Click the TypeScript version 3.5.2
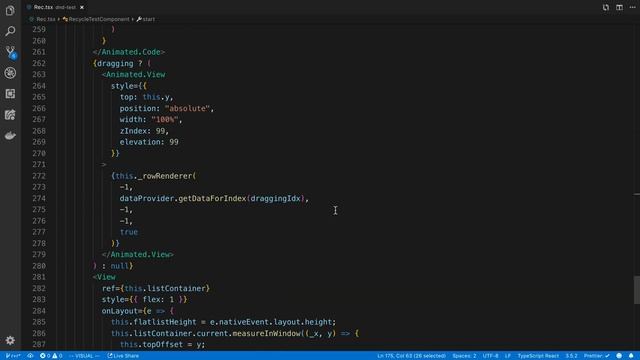This screenshot has height=360, width=640. click(571, 356)
